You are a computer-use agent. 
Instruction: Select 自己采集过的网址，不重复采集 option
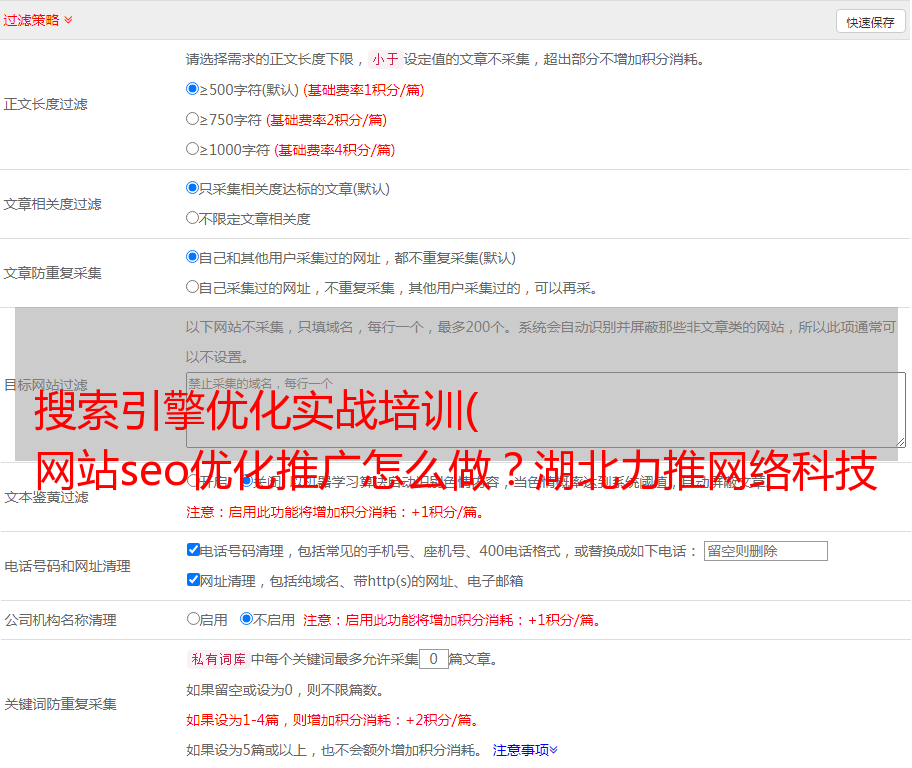(x=192, y=287)
